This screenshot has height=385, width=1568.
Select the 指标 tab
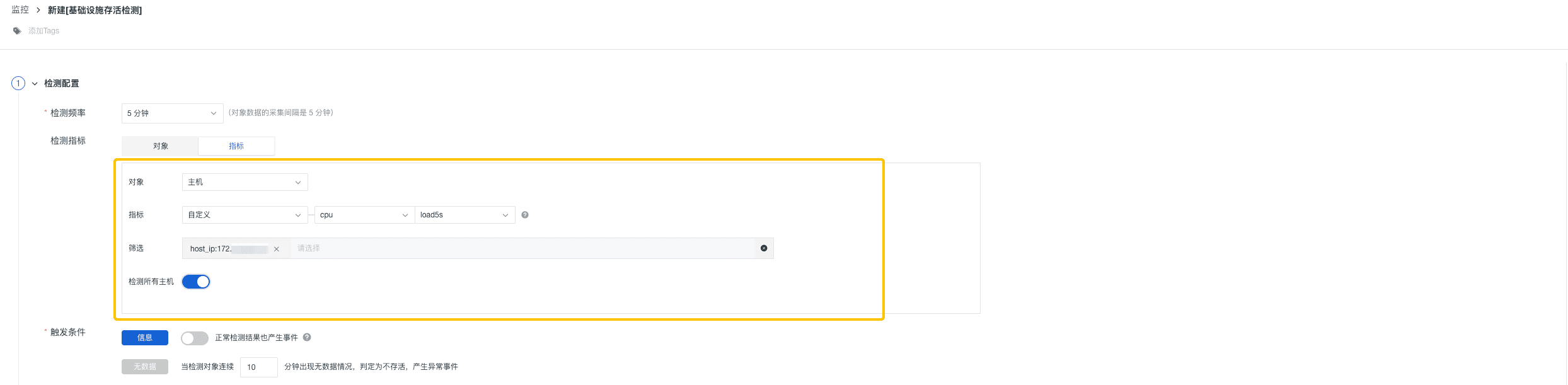pos(236,146)
